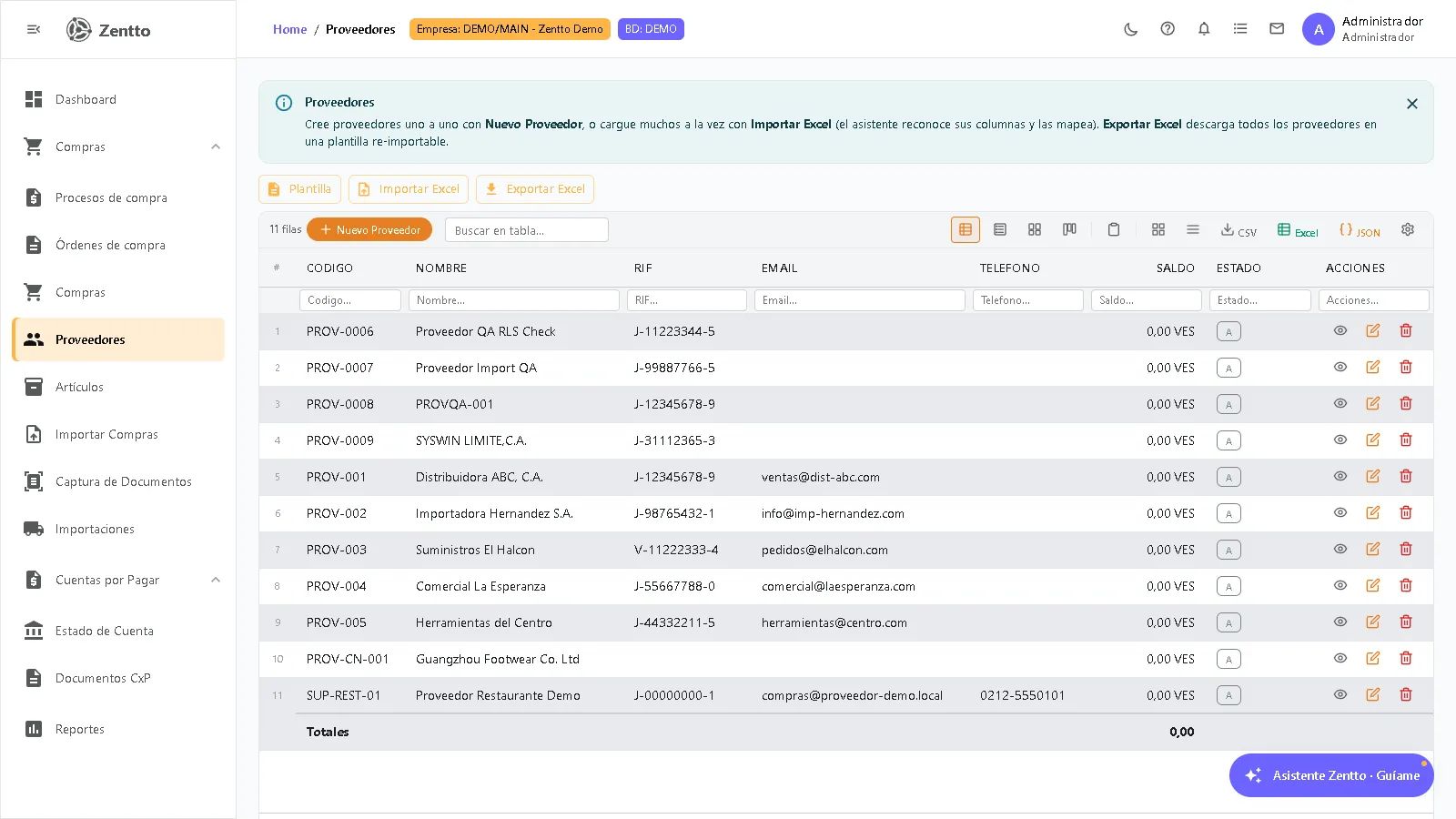Click the clipboard icon in table toolbar
This screenshot has height=819, width=1456.
[1114, 230]
